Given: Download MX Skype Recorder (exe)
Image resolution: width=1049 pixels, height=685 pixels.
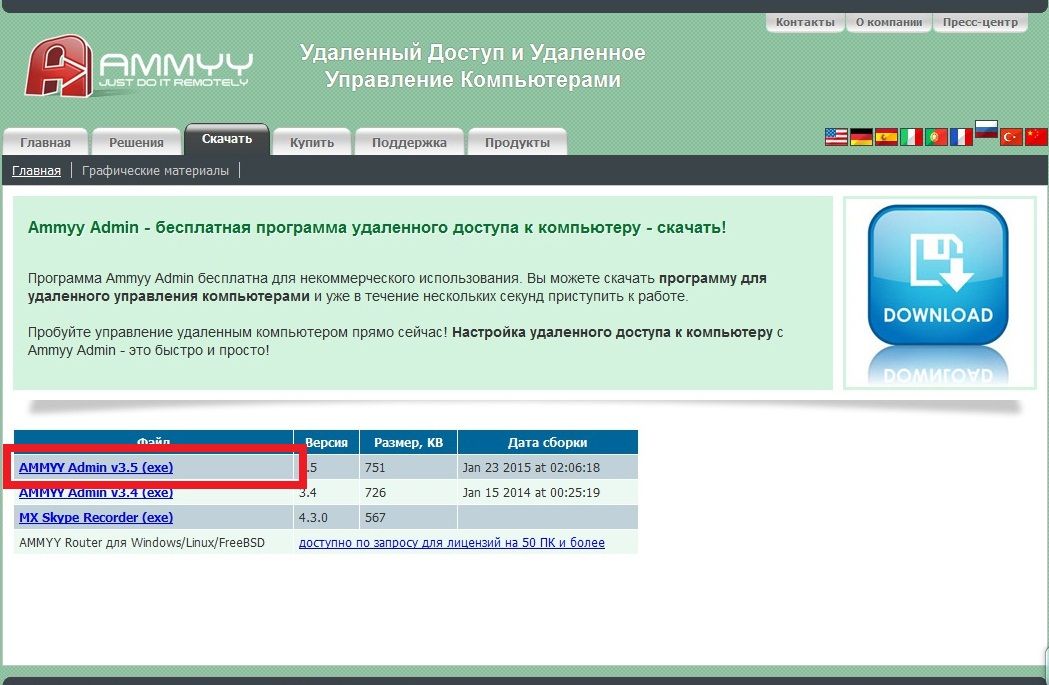Looking at the screenshot, I should click(x=96, y=517).
